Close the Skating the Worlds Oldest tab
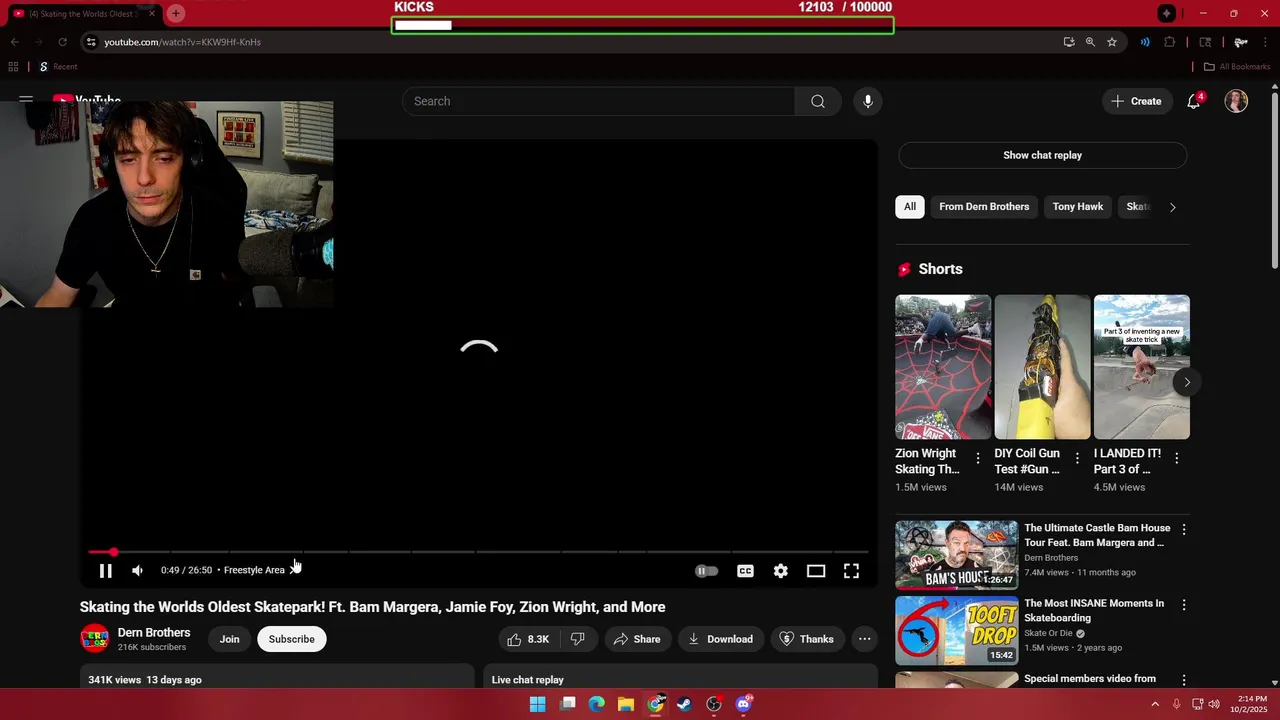1280x720 pixels. pyautogui.click(x=152, y=14)
